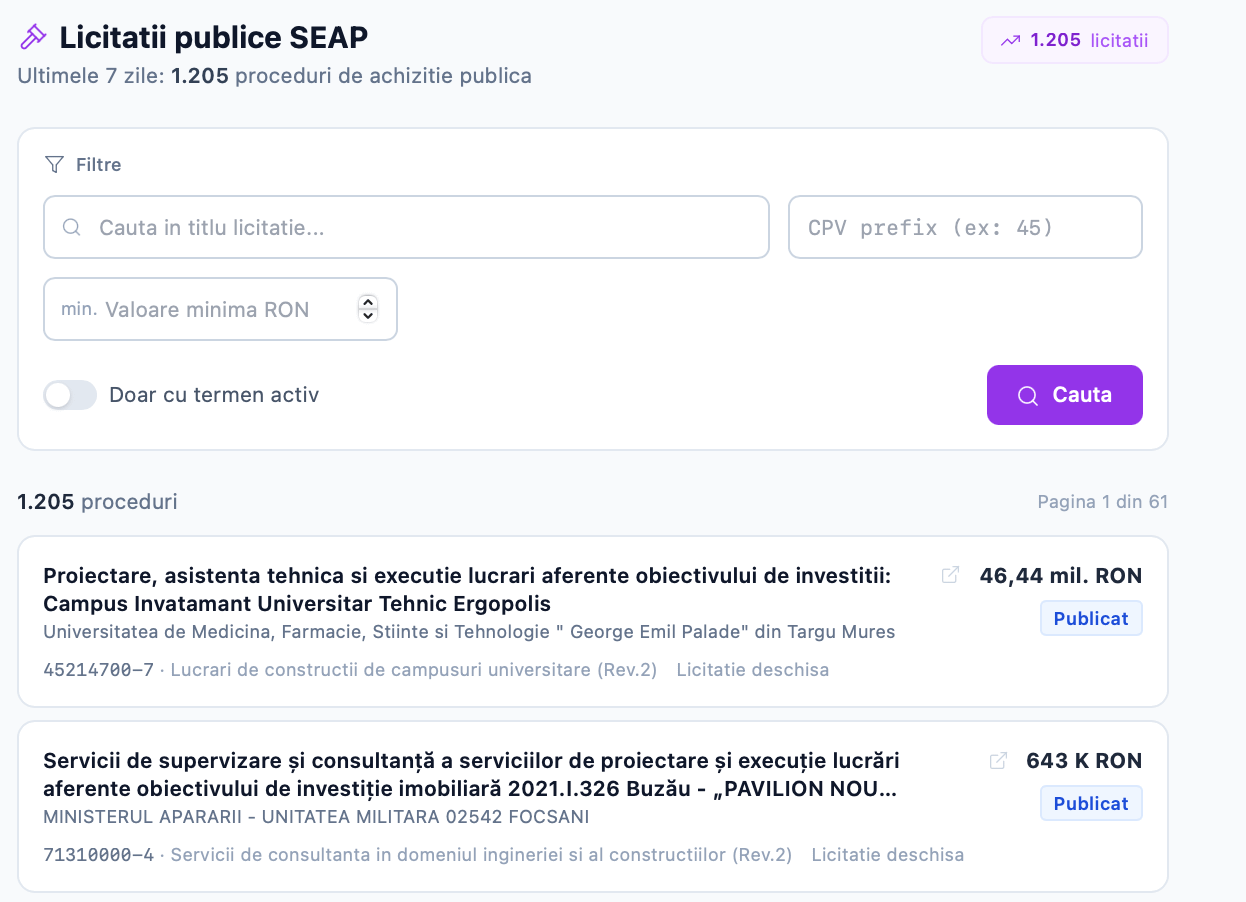This screenshot has height=902, width=1246.
Task: Click the trending arrow icon in licitatii badge
Action: [1011, 41]
